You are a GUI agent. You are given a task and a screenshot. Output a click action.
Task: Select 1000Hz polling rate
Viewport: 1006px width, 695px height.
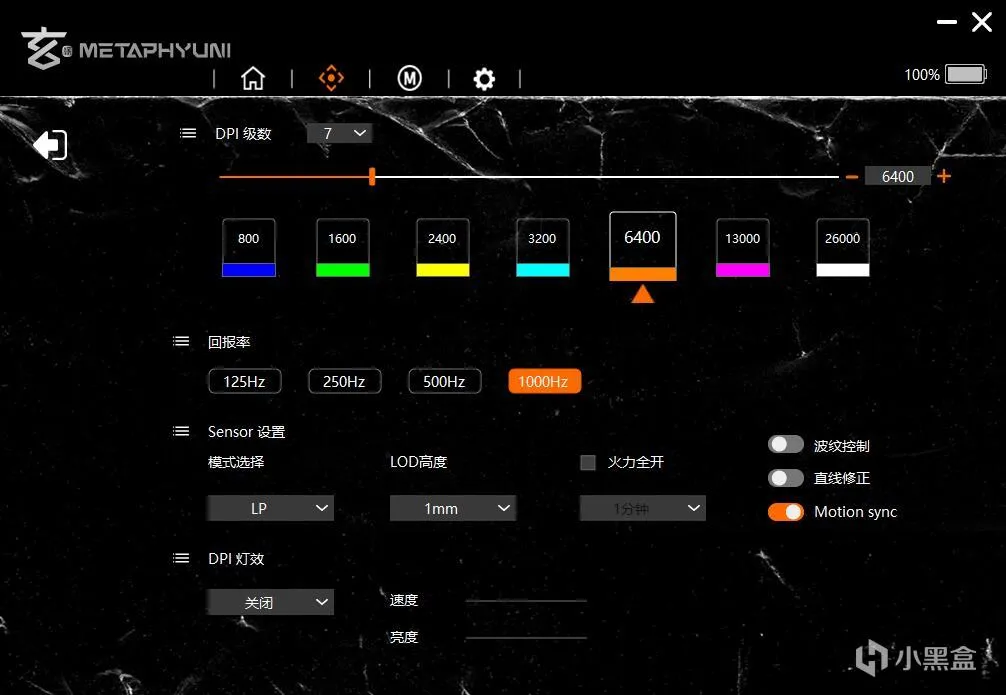(x=544, y=381)
